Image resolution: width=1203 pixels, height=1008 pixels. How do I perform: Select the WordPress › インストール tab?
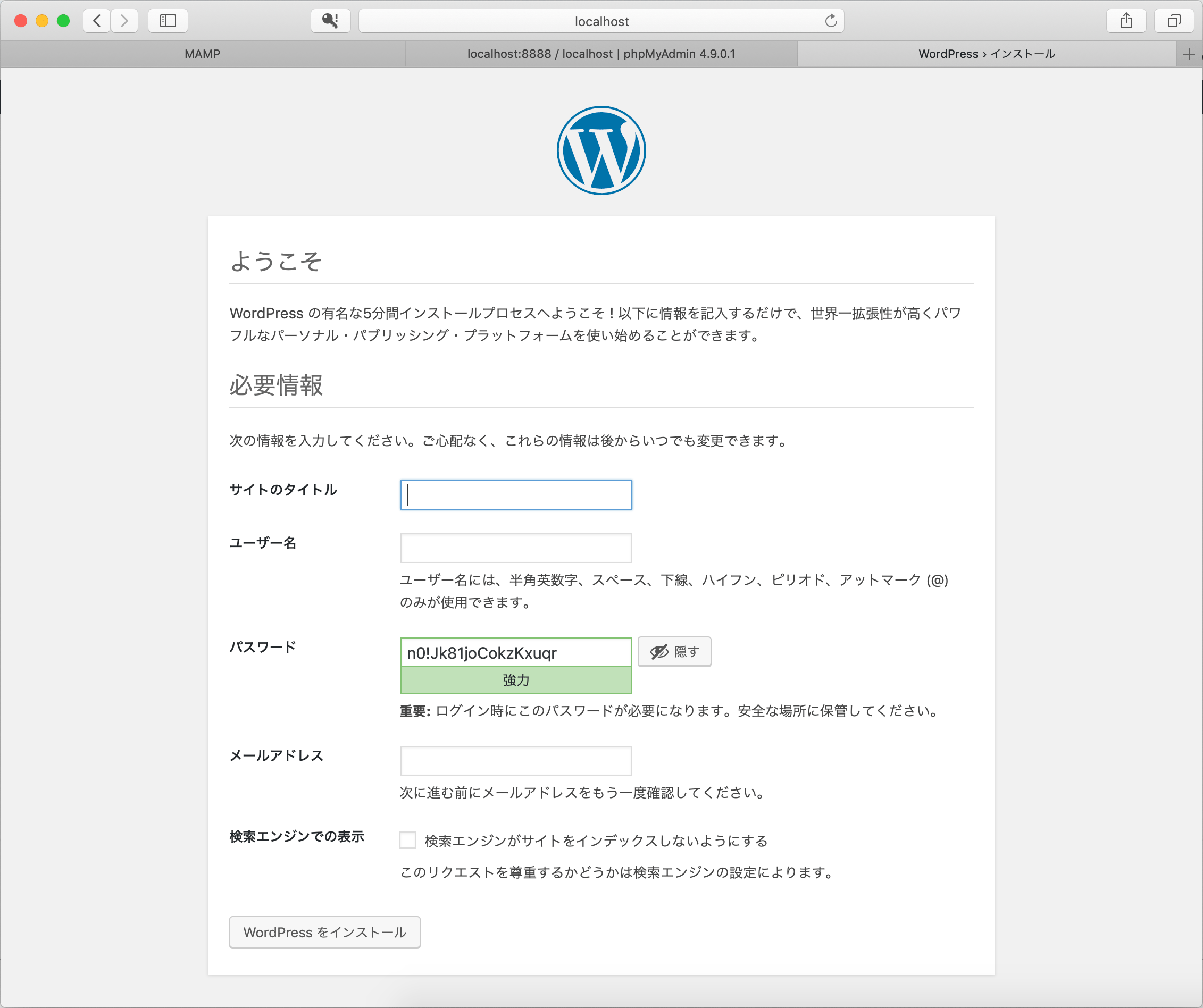click(x=987, y=54)
